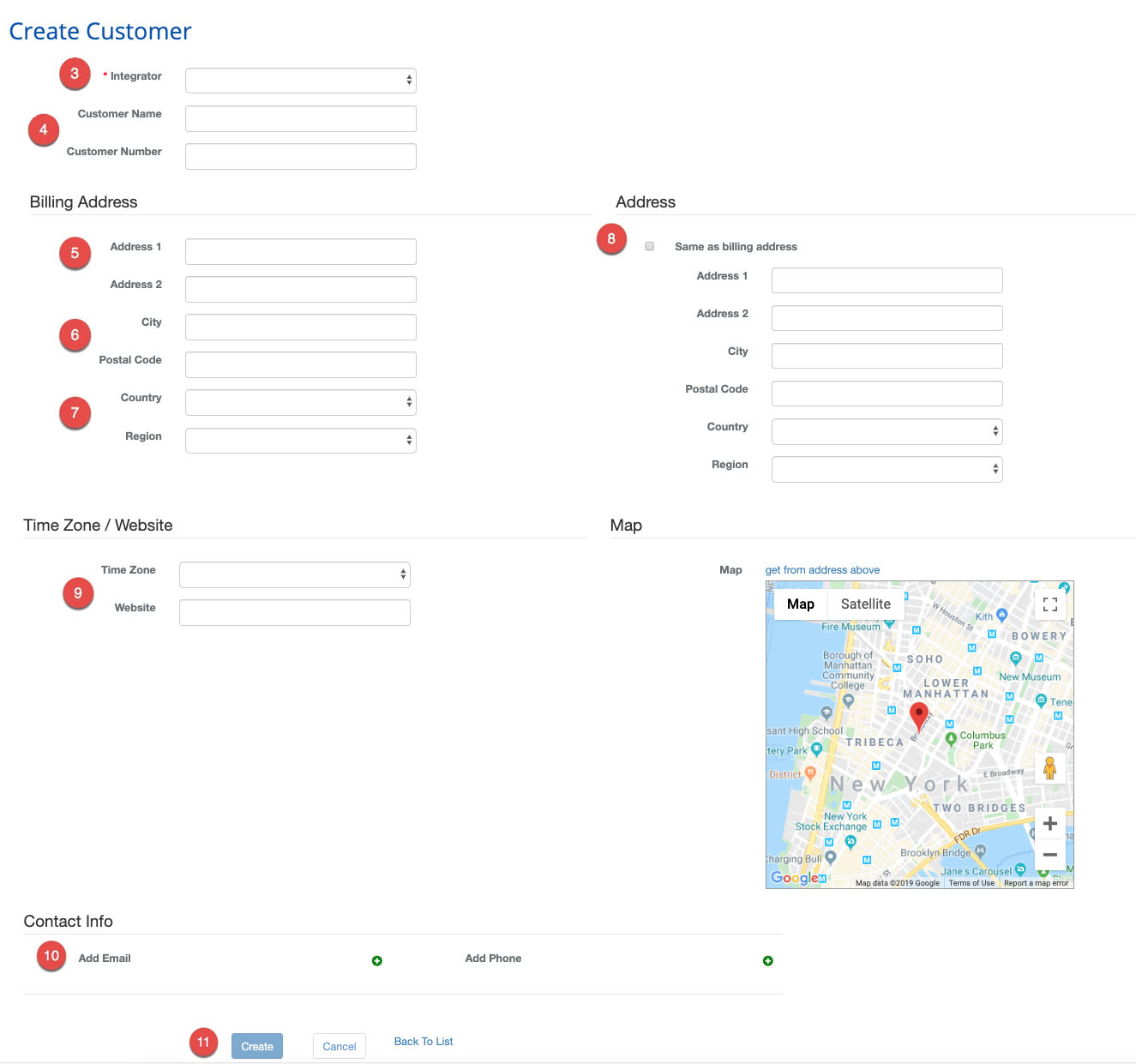Follow the get from address above link
The image size is (1136, 1064).
[822, 569]
